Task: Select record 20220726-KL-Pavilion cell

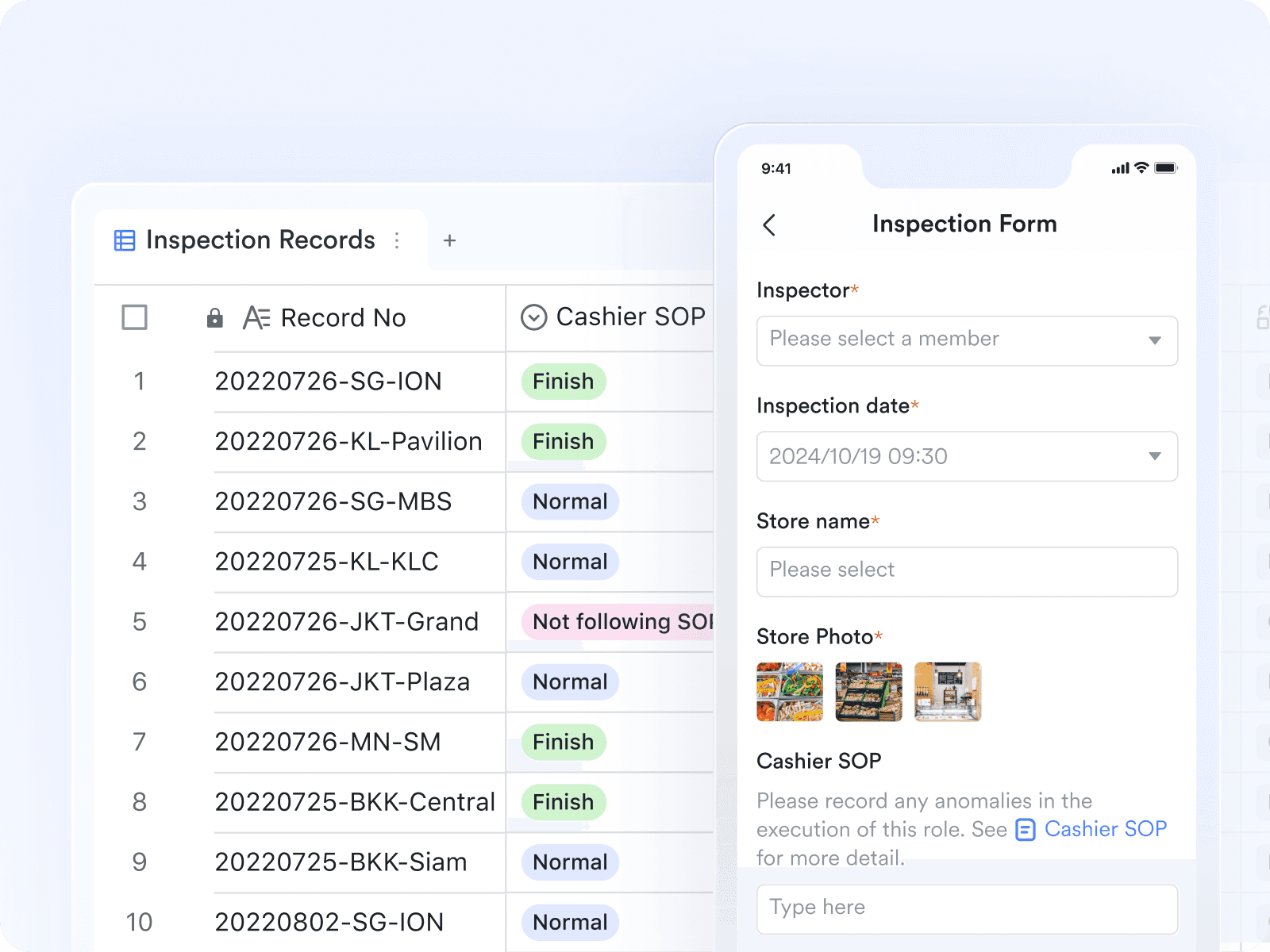Action: [359, 442]
